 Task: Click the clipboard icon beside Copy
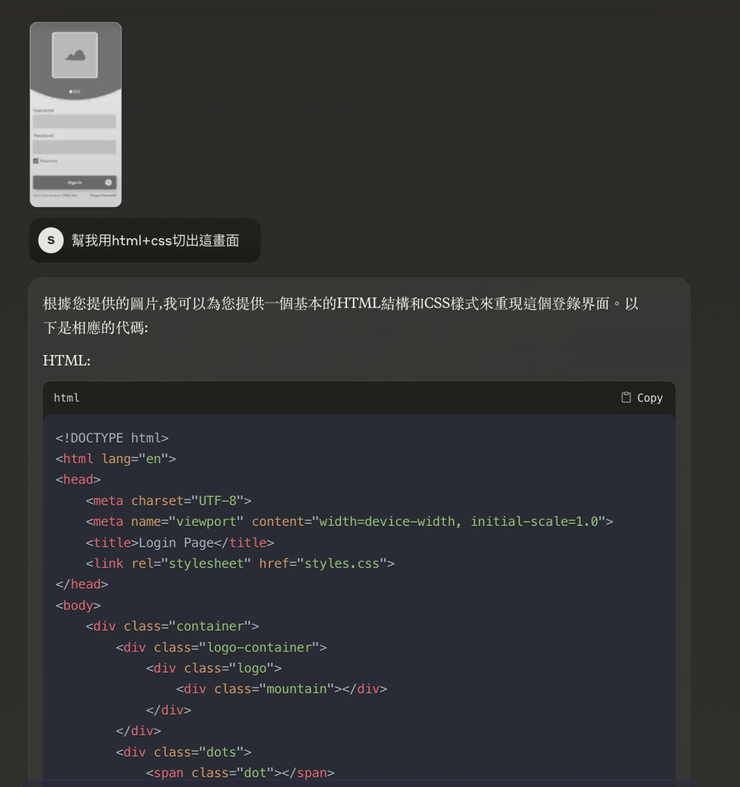coord(626,397)
